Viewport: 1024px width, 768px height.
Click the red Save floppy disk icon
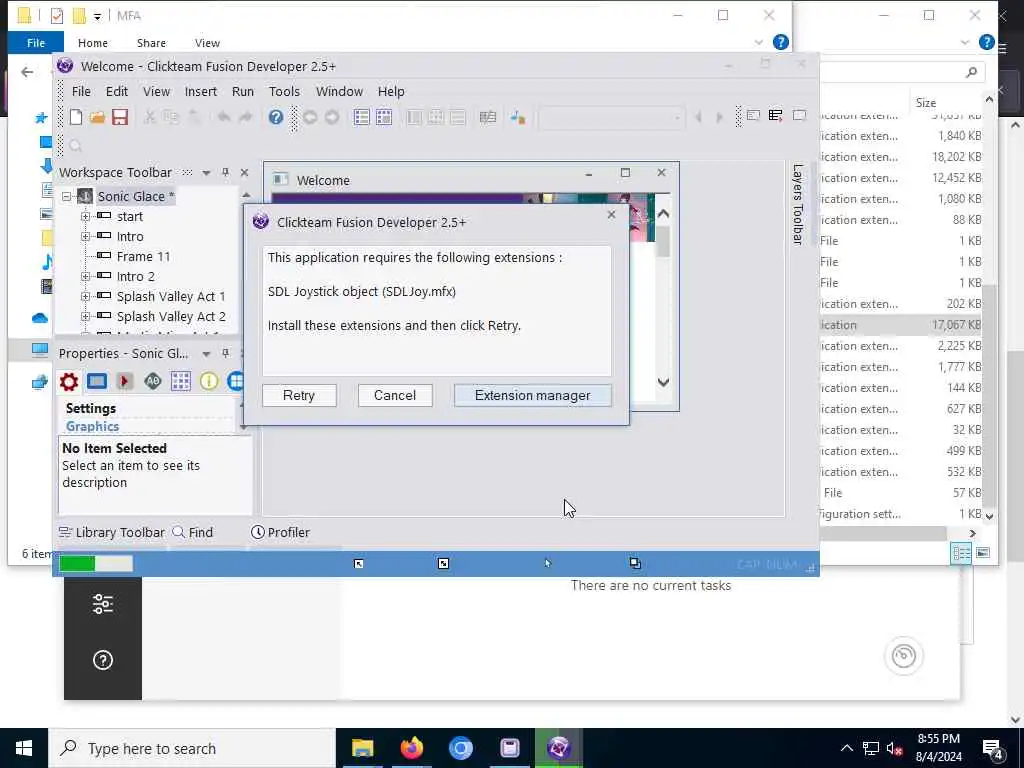pos(120,117)
